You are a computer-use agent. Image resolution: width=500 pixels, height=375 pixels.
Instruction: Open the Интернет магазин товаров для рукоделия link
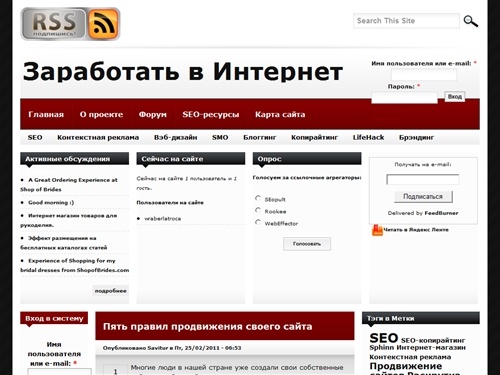pos(69,220)
